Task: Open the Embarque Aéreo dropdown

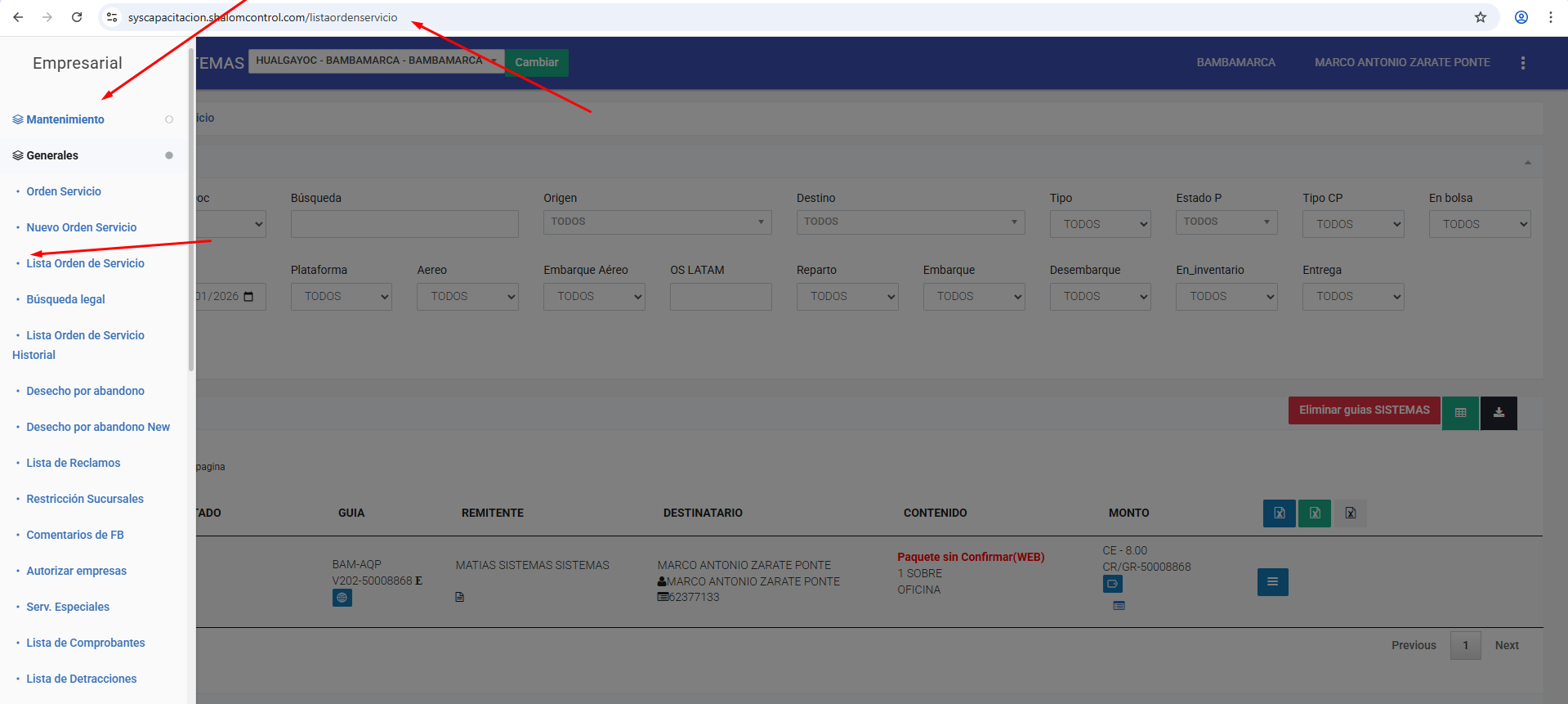Action: click(593, 296)
